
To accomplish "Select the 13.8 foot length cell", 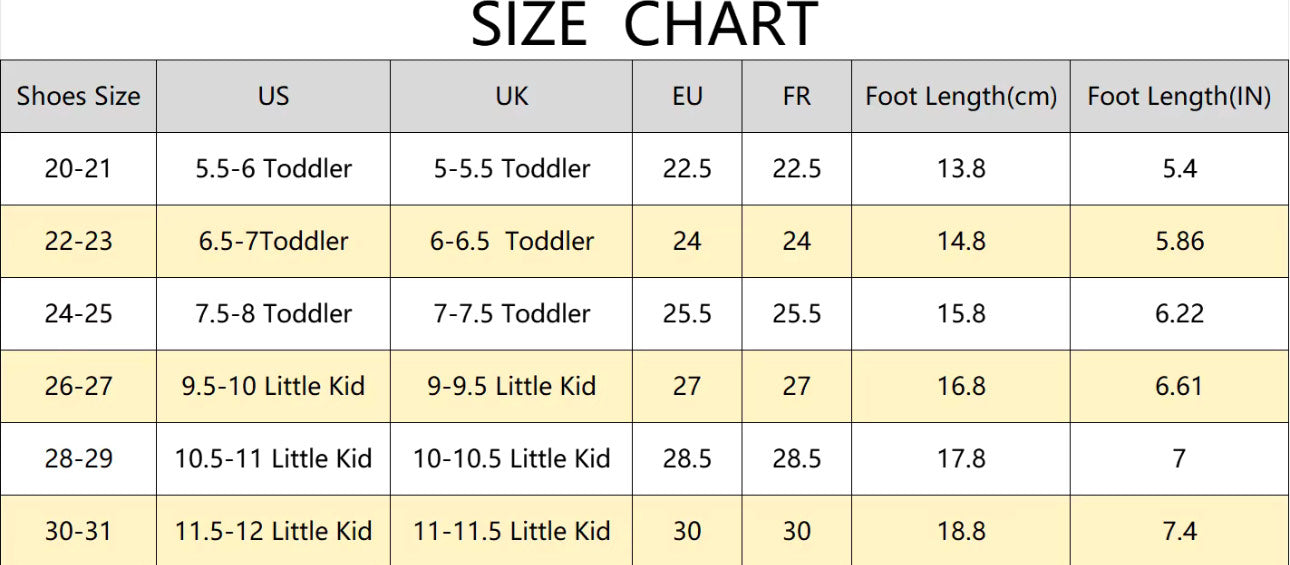I will [x=961, y=169].
